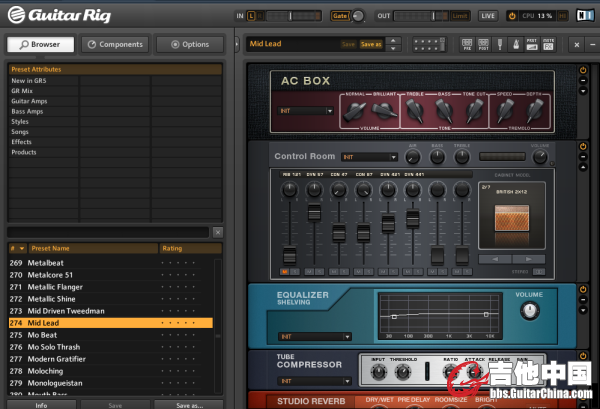Click the Info button at bottom
This screenshot has width=600, height=409.
[x=41, y=405]
